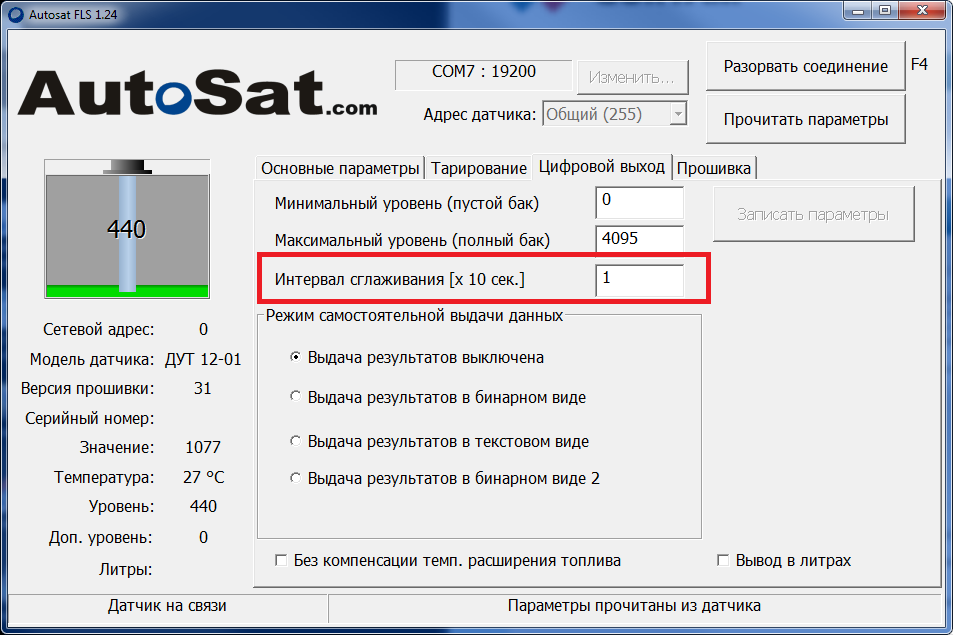Click the 'Интервал сглаживания' input field

coord(638,280)
